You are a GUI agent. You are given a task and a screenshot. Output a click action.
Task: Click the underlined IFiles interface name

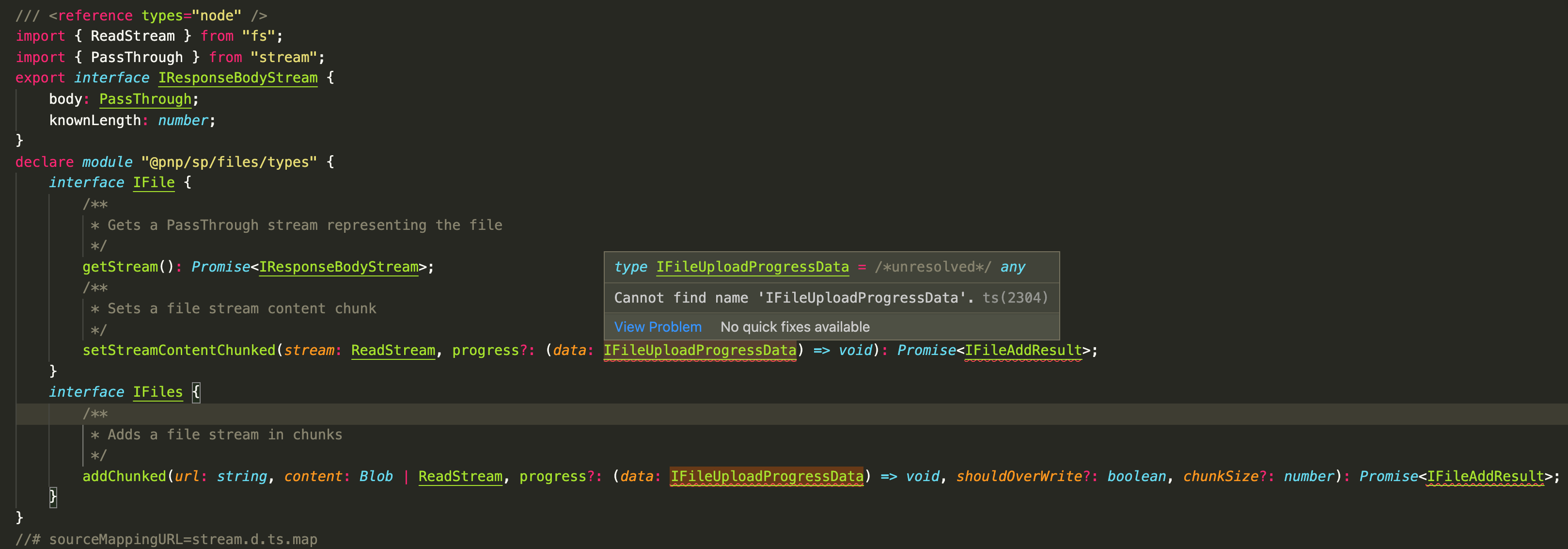point(157,392)
